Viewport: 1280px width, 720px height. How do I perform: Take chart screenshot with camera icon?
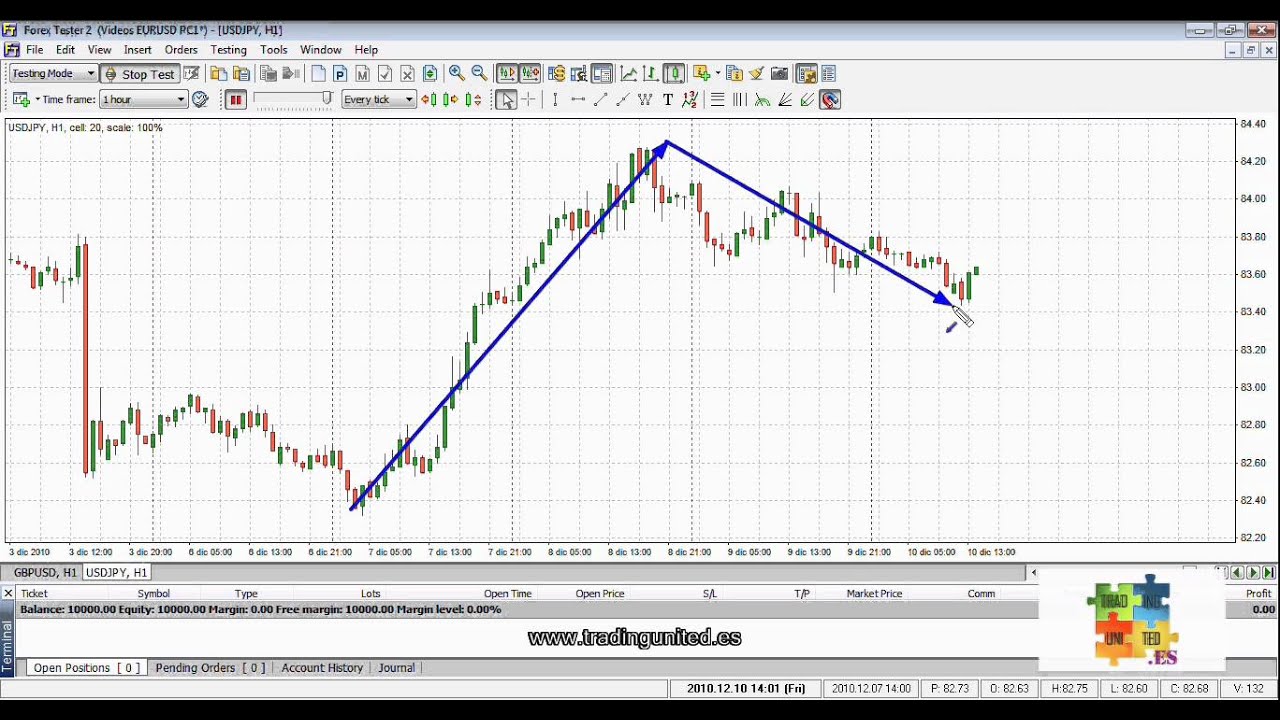(779, 73)
